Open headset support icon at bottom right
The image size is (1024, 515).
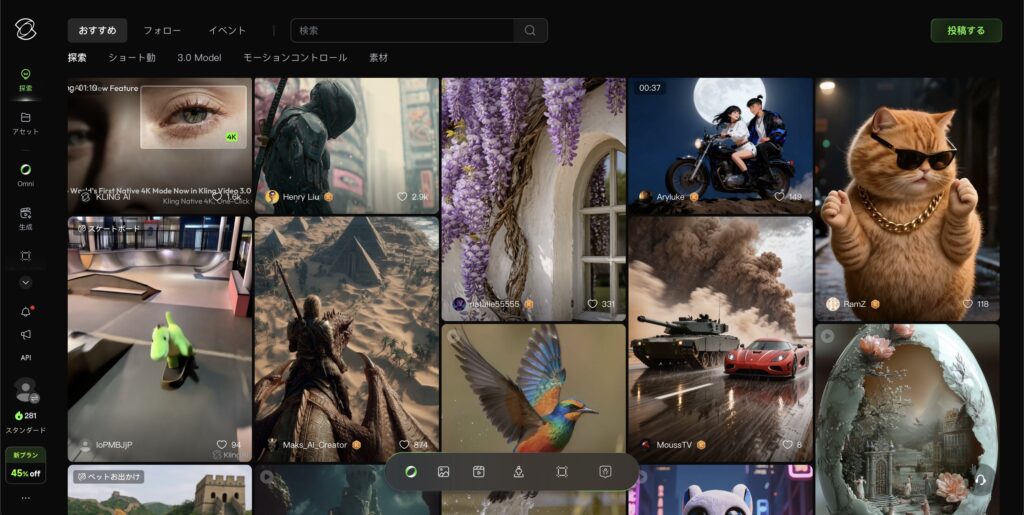pos(980,478)
